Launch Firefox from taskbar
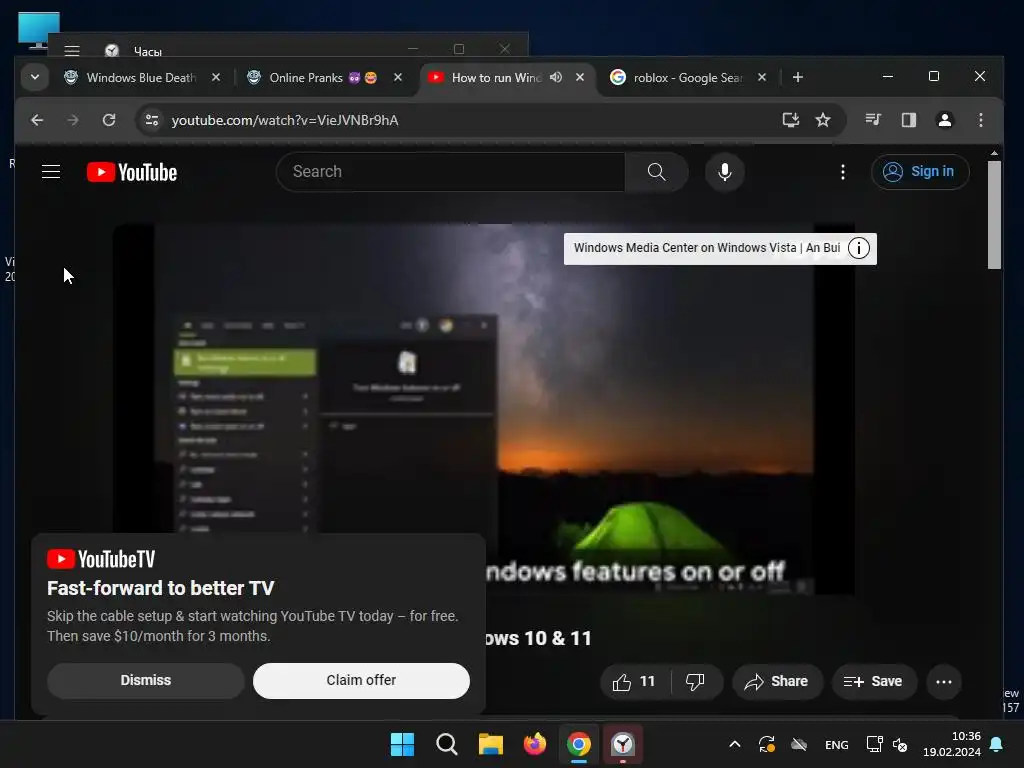Viewport: 1024px width, 768px height. 534,744
